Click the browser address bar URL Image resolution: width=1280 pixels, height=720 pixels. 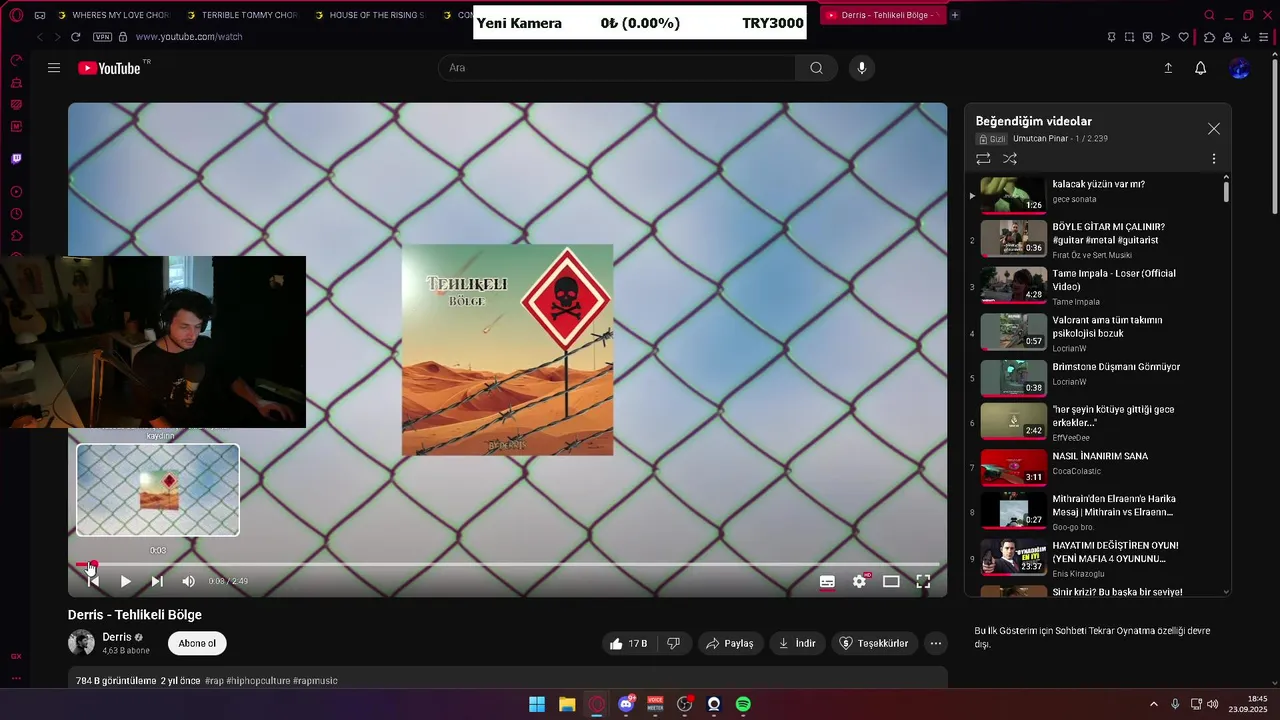[x=189, y=37]
